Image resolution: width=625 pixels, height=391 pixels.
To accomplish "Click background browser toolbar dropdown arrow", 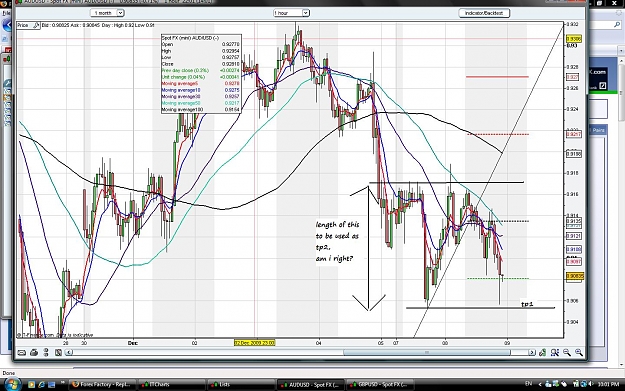I will click(x=621, y=51).
